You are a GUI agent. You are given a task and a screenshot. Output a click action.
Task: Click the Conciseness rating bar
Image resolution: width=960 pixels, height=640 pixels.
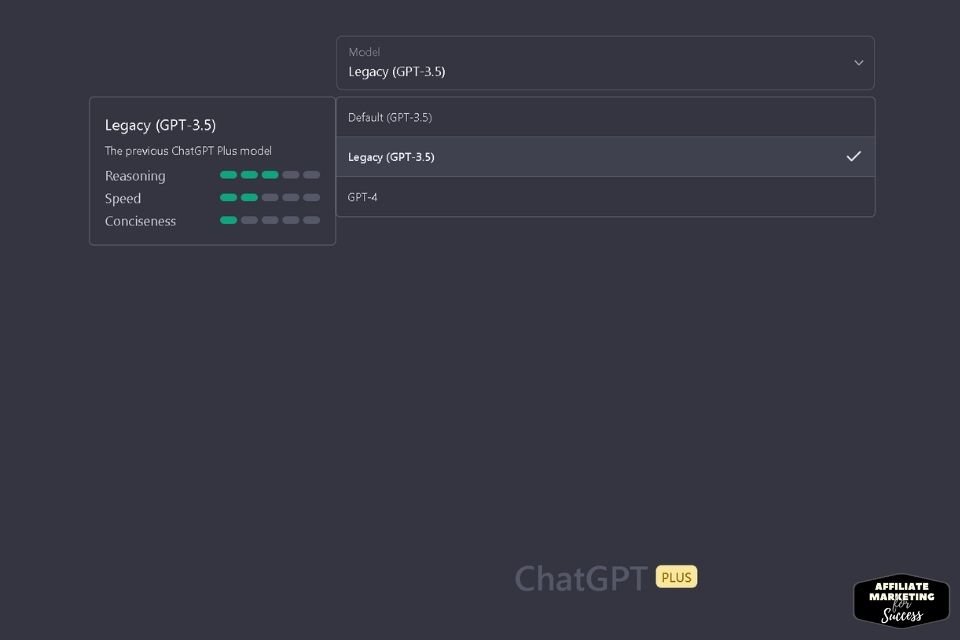pos(269,220)
